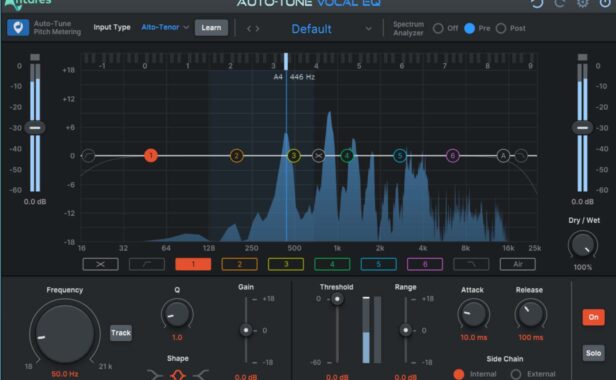Select the band 1 button below graph
This screenshot has height=380, width=616.
[x=193, y=264]
